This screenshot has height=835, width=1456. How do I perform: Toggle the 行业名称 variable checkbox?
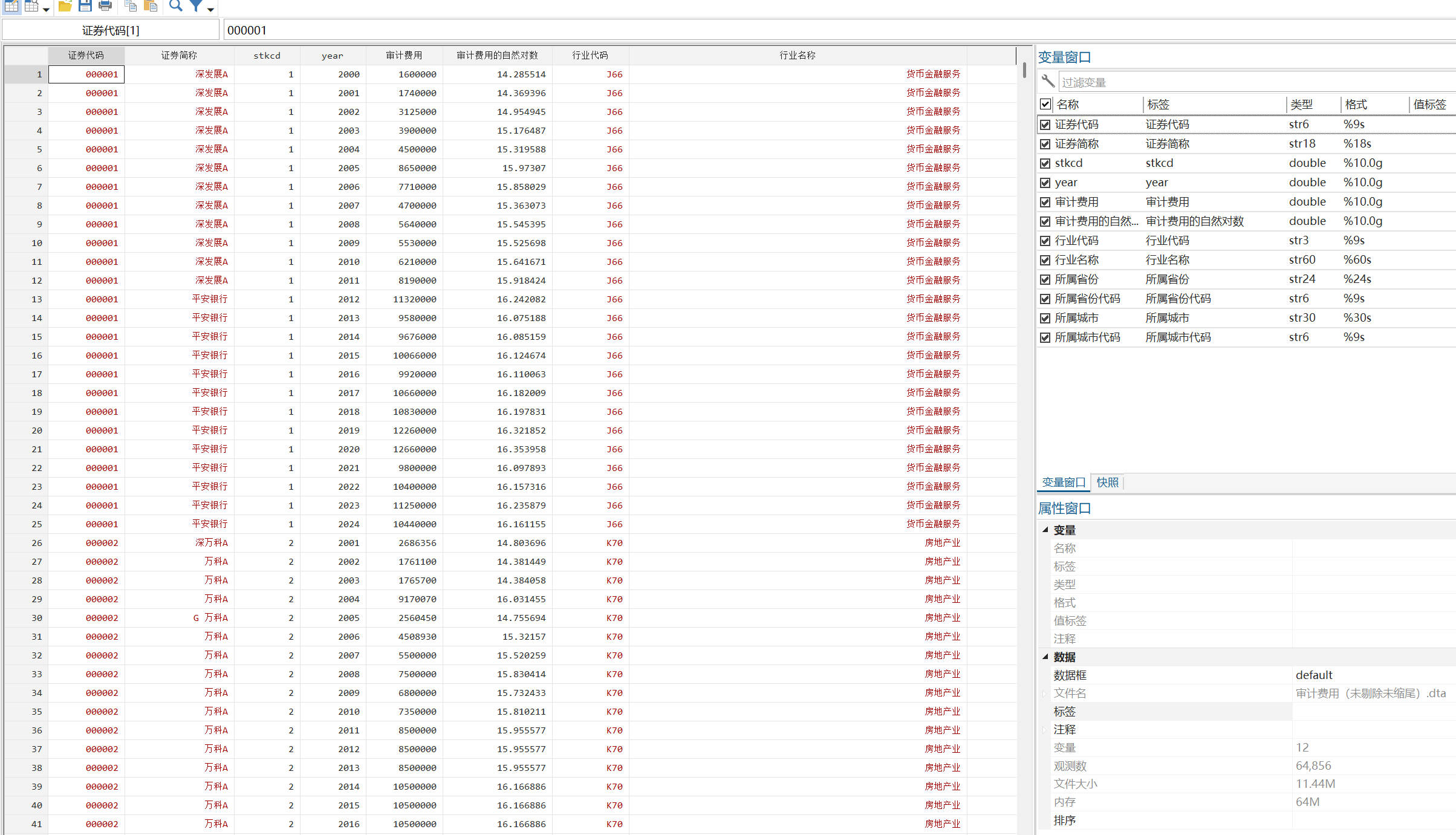point(1045,260)
